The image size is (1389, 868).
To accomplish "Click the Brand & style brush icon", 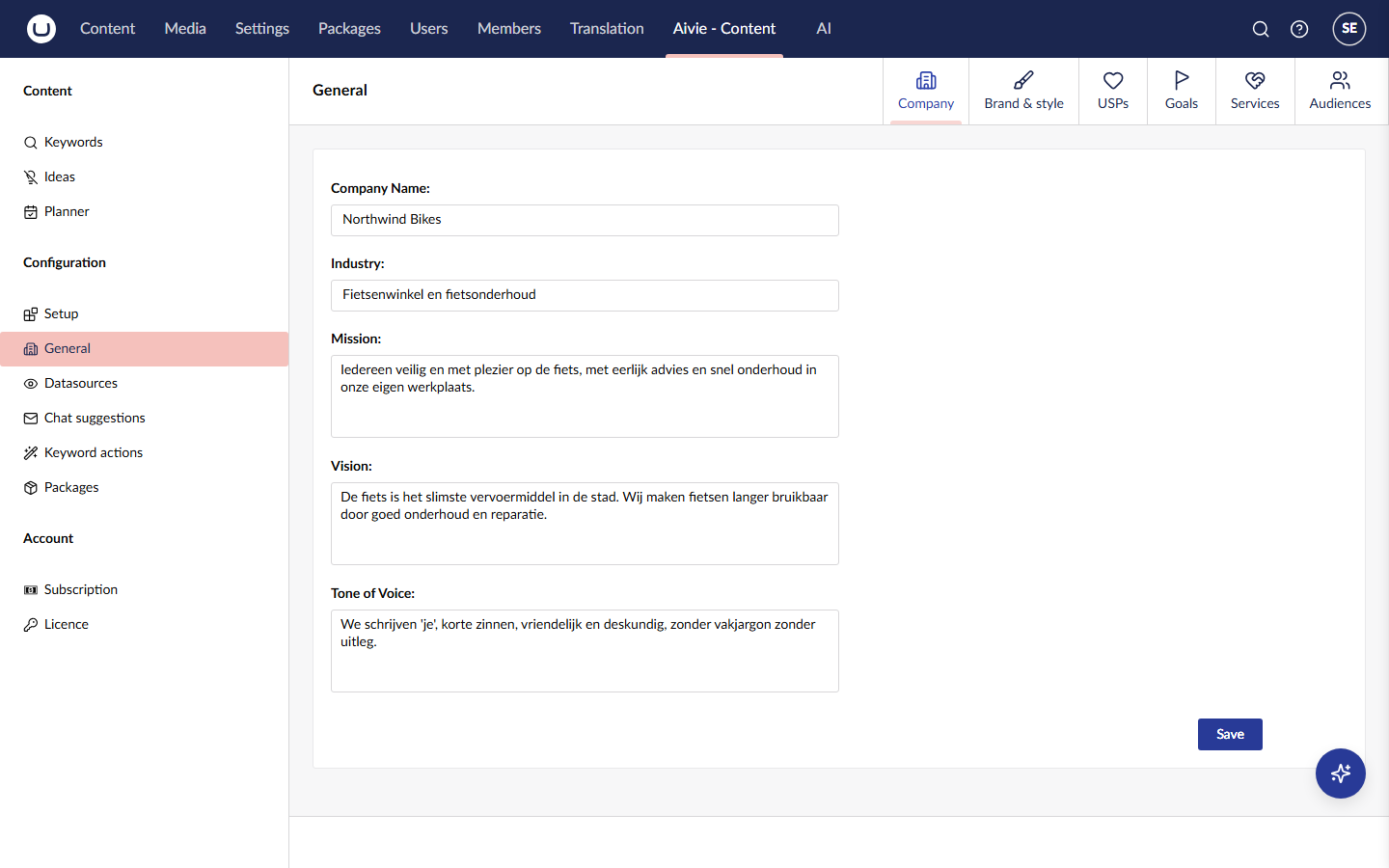I will point(1023,80).
